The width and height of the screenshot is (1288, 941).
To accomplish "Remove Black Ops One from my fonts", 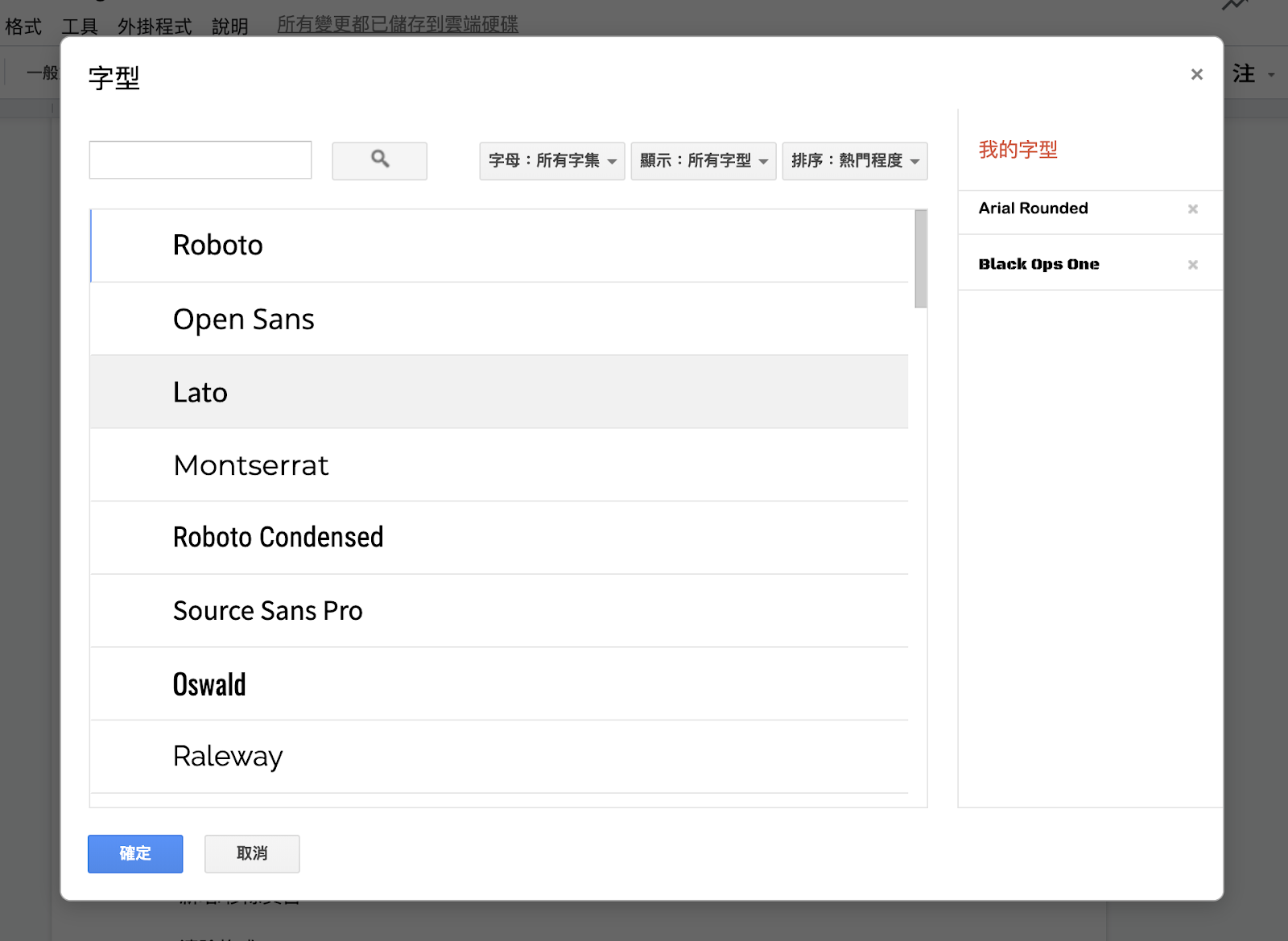I will [x=1192, y=265].
